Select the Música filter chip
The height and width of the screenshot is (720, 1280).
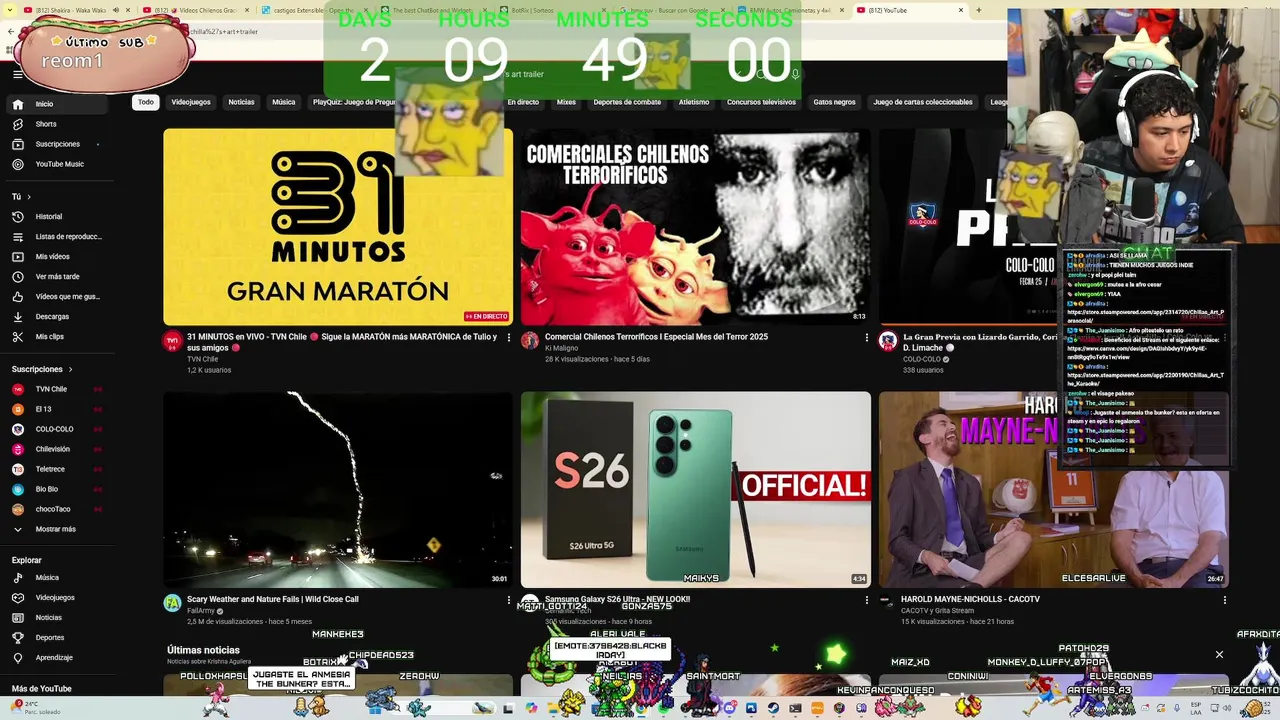(x=284, y=102)
